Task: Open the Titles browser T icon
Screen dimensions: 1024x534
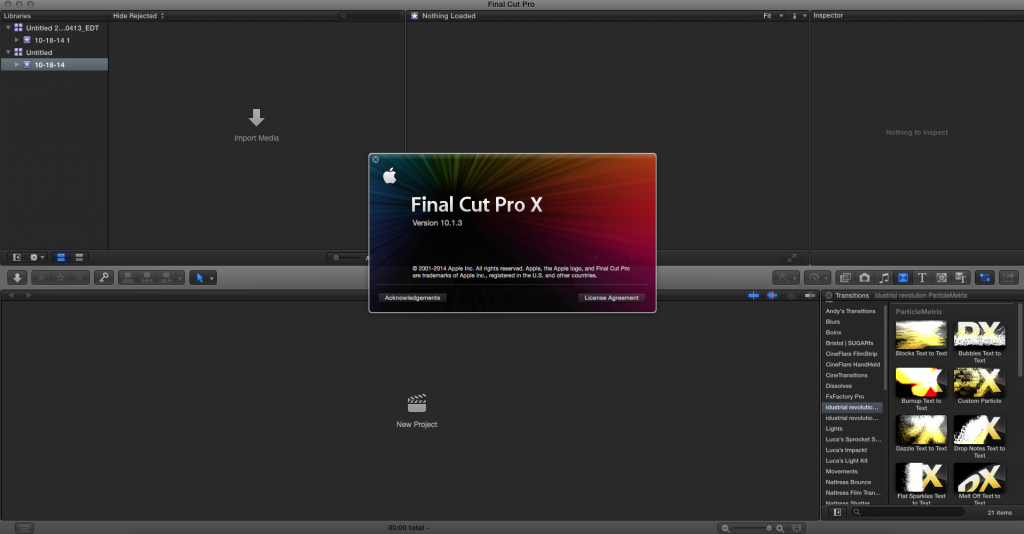Action: coord(922,277)
